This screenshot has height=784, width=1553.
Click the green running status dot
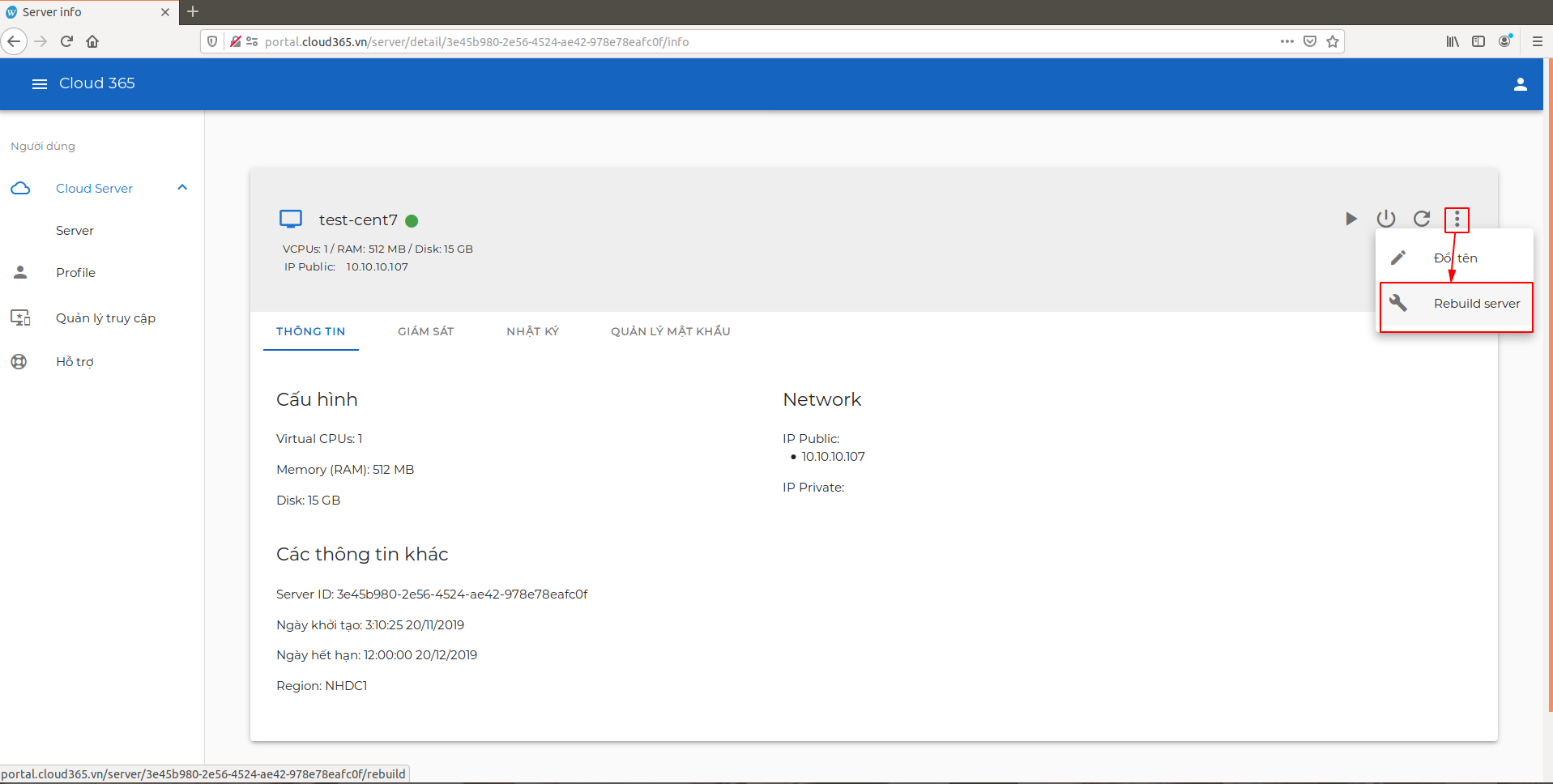[x=412, y=220]
